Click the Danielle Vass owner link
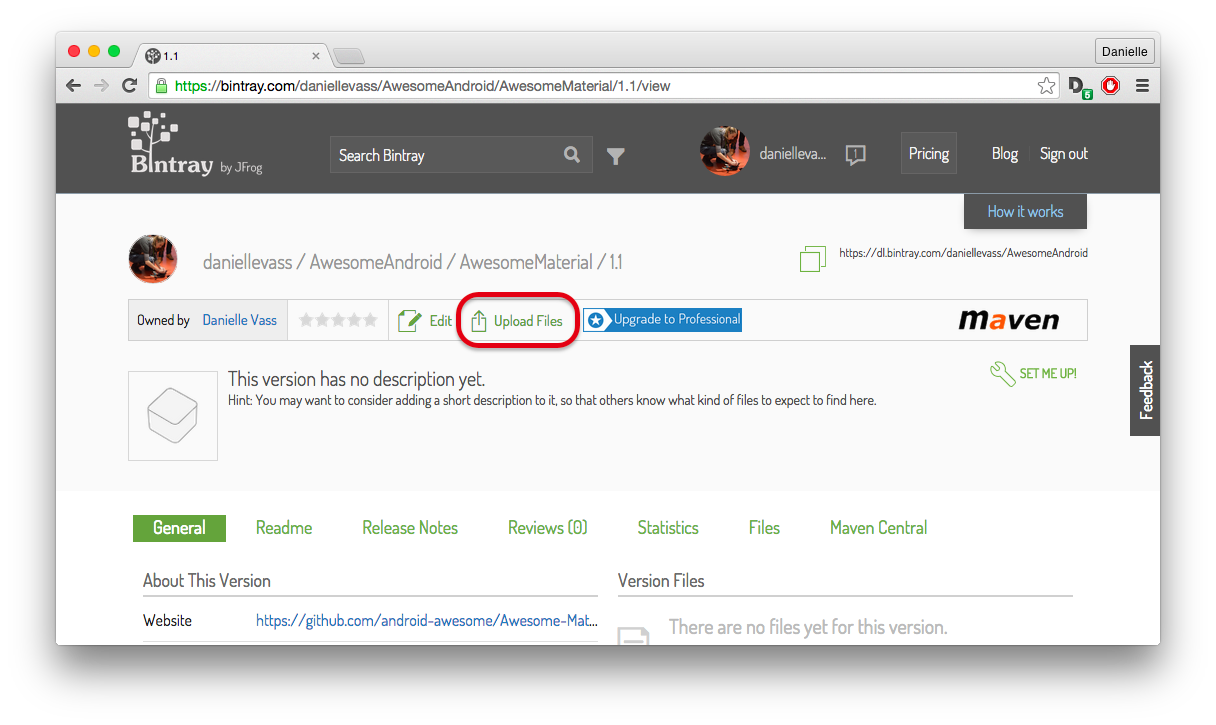 [240, 320]
